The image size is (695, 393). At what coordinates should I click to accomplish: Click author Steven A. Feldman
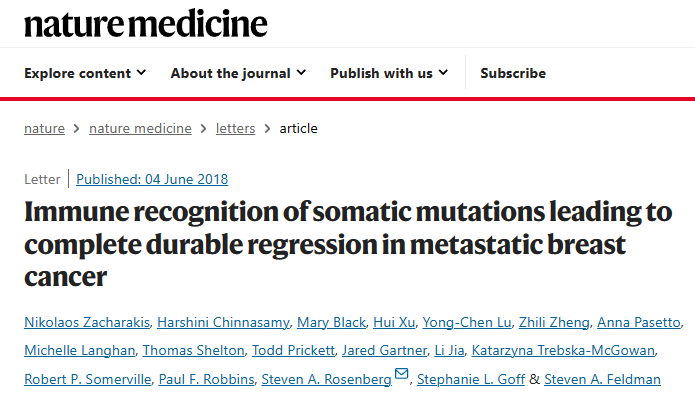coord(602,379)
